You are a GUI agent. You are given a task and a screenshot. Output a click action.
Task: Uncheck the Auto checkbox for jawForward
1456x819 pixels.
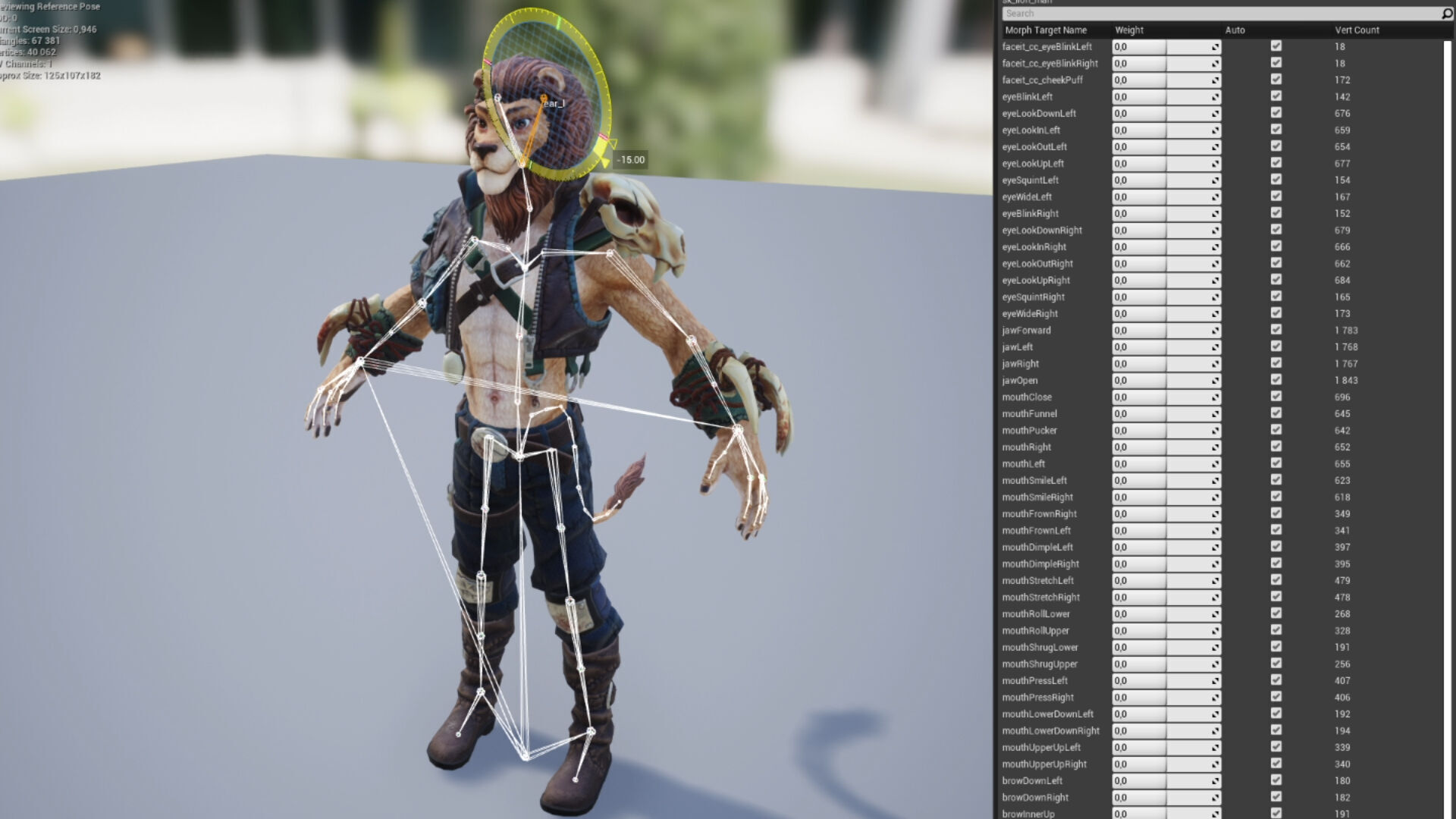pos(1276,330)
